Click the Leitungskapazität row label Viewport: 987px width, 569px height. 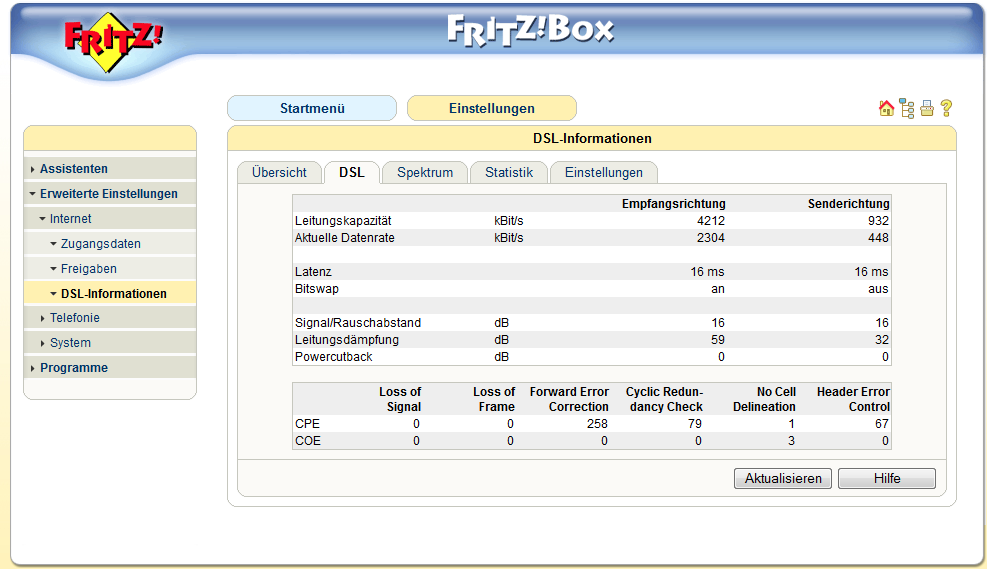343,221
